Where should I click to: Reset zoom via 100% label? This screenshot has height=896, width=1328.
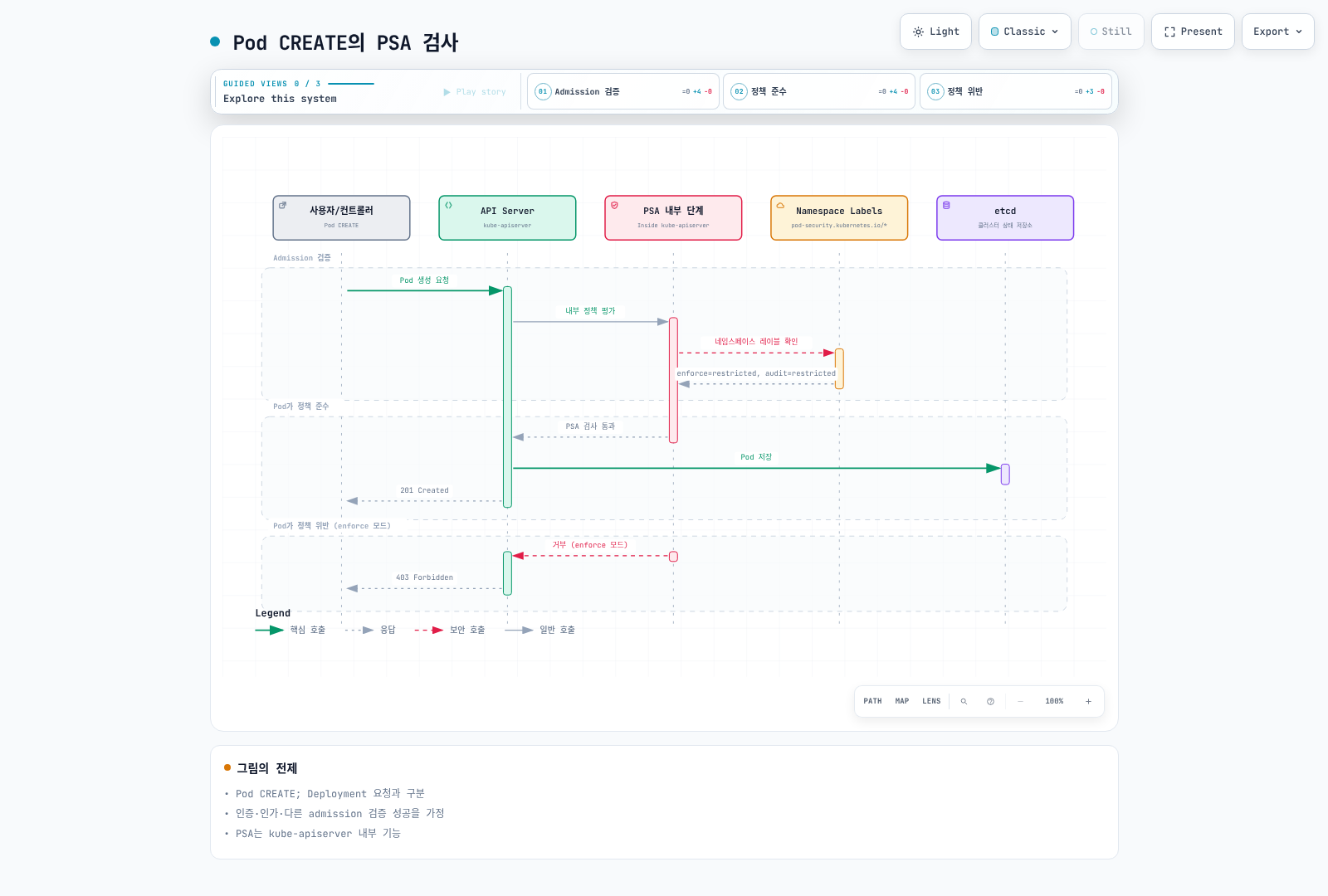(1054, 701)
